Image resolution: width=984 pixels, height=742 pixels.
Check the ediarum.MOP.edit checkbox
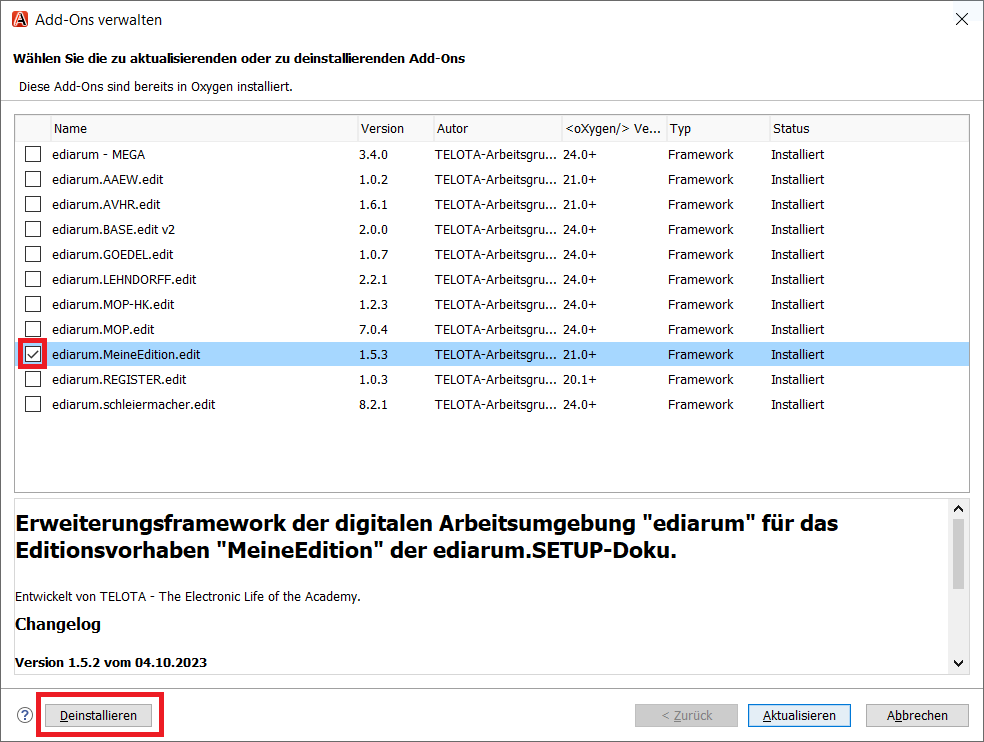click(x=33, y=330)
